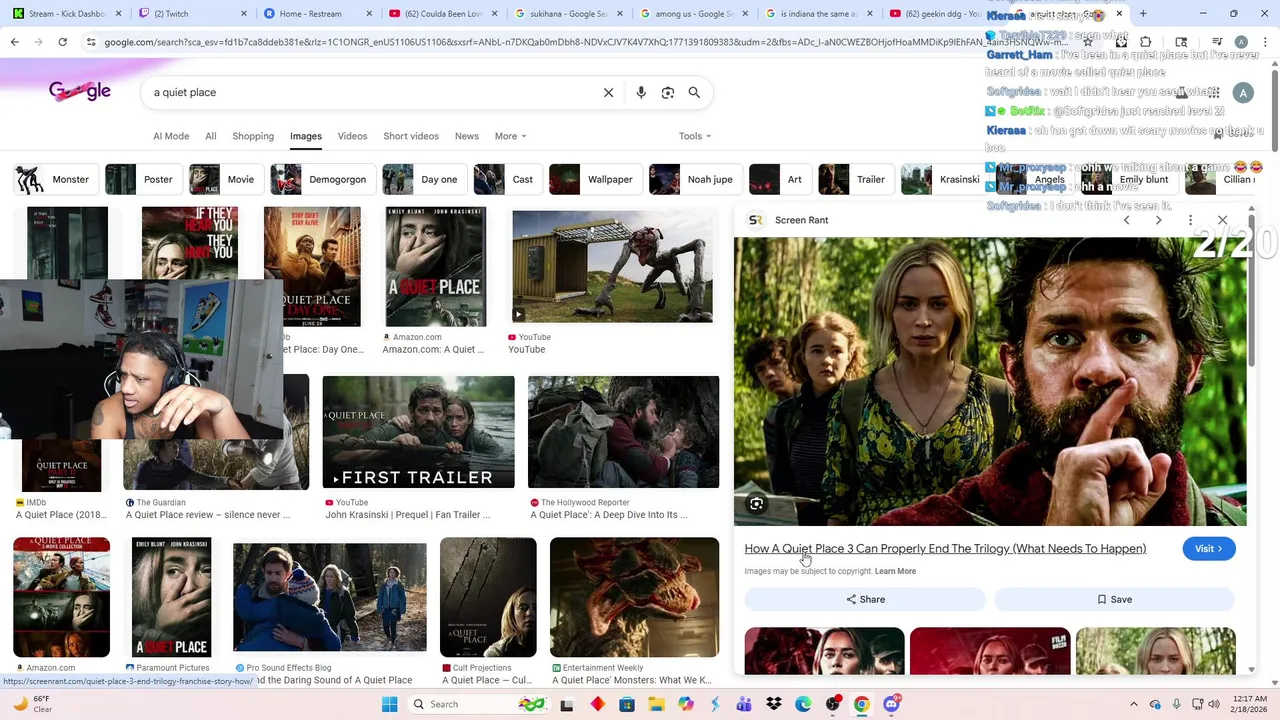The height and width of the screenshot is (720, 1280).
Task: Filter images by Demogorgon chip
Action: [323, 179]
